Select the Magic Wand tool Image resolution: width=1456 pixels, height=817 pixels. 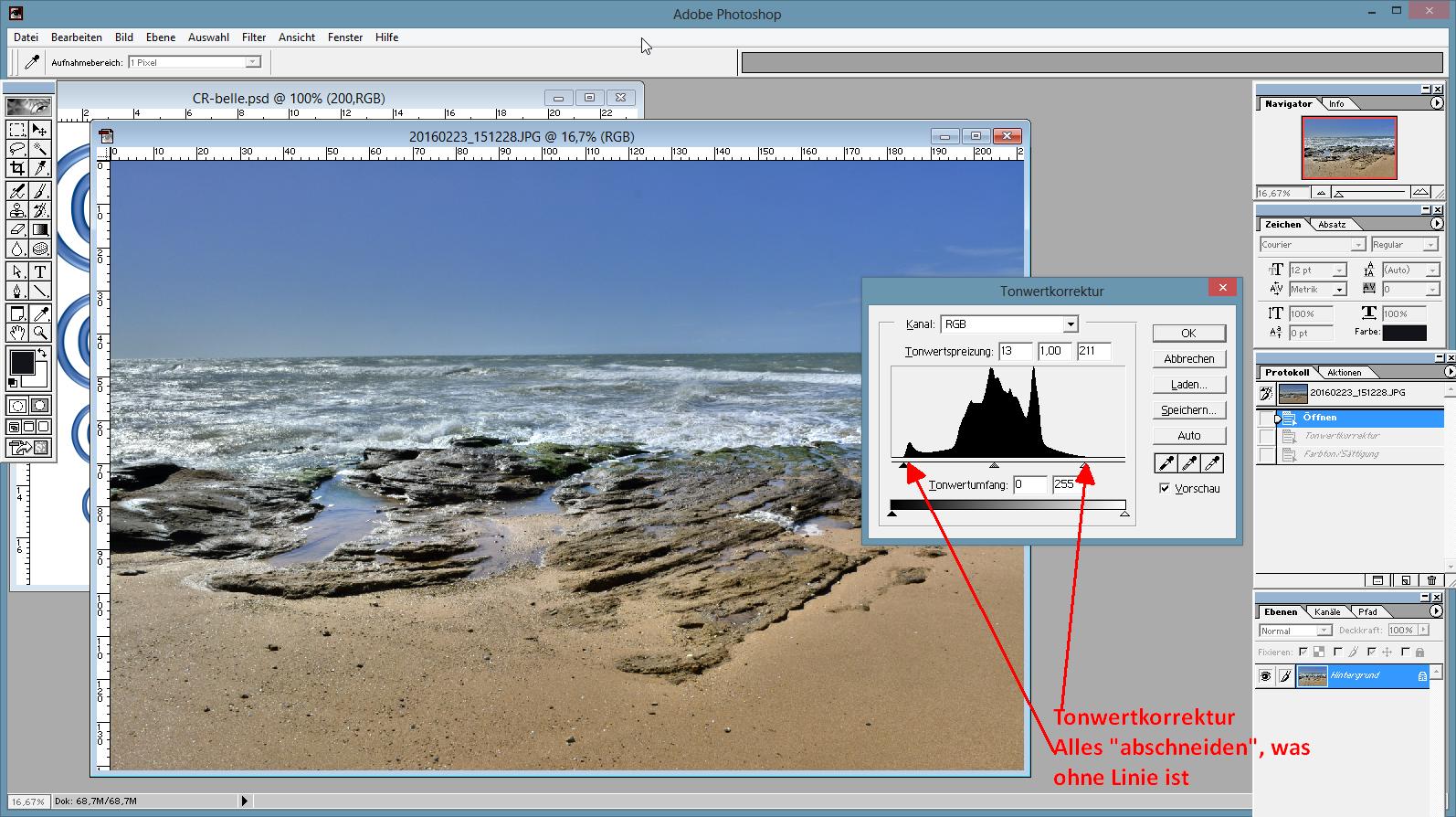tap(40, 149)
